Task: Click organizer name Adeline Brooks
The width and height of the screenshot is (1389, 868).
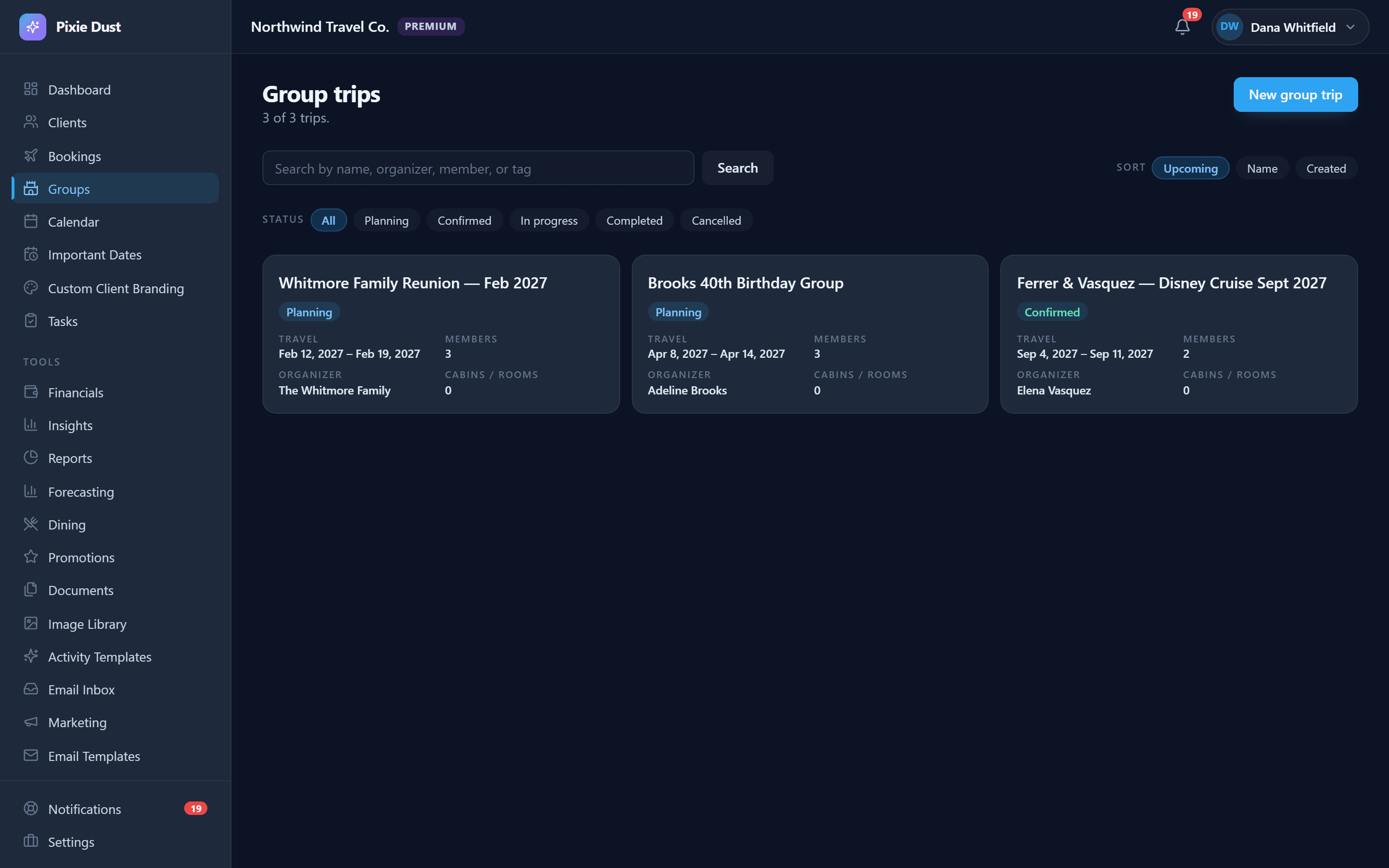Action: 687,391
